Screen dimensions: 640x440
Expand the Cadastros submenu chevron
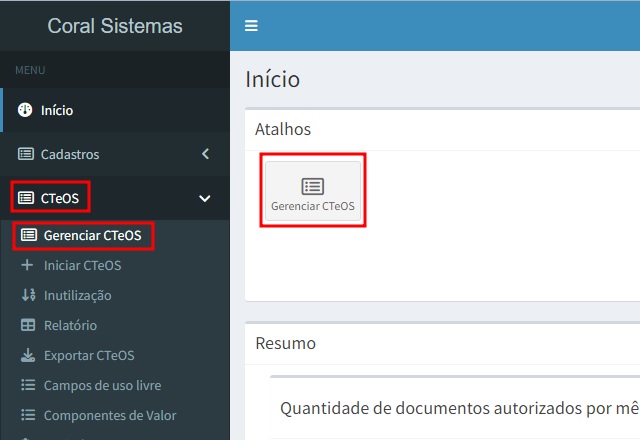coord(205,154)
